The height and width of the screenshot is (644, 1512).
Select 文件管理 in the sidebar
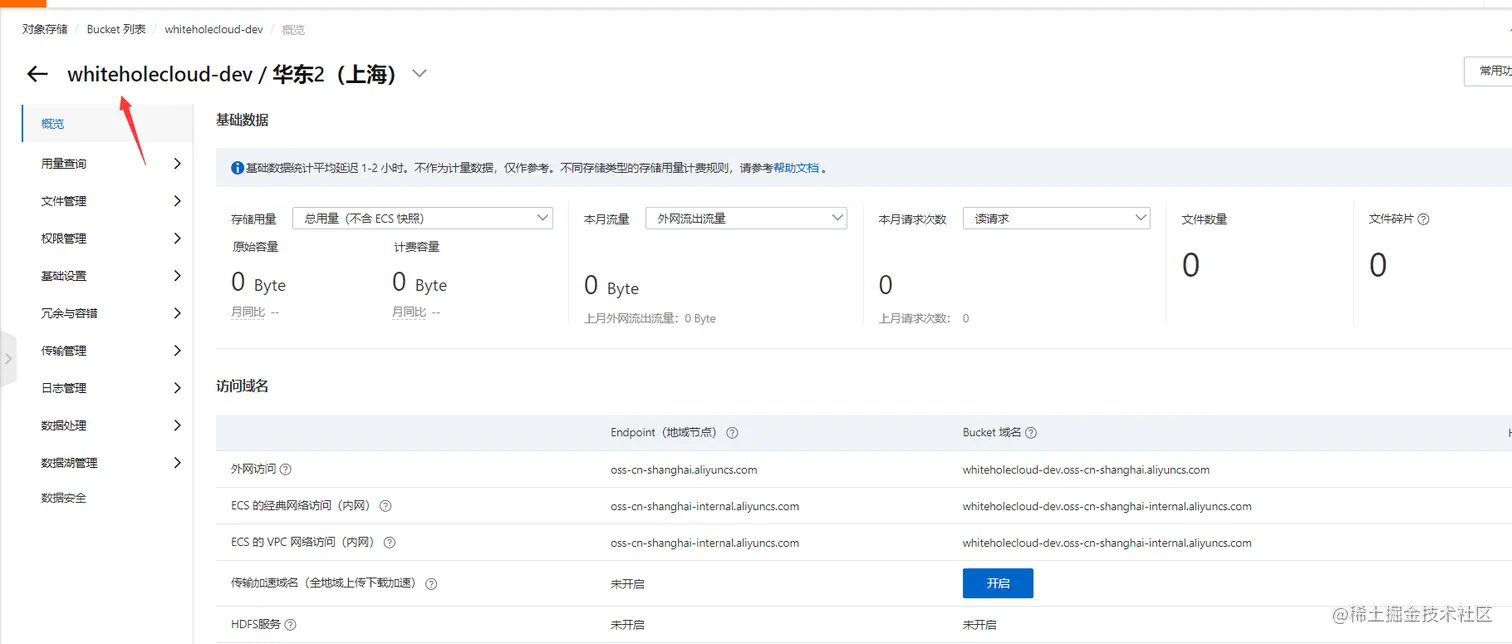62,200
